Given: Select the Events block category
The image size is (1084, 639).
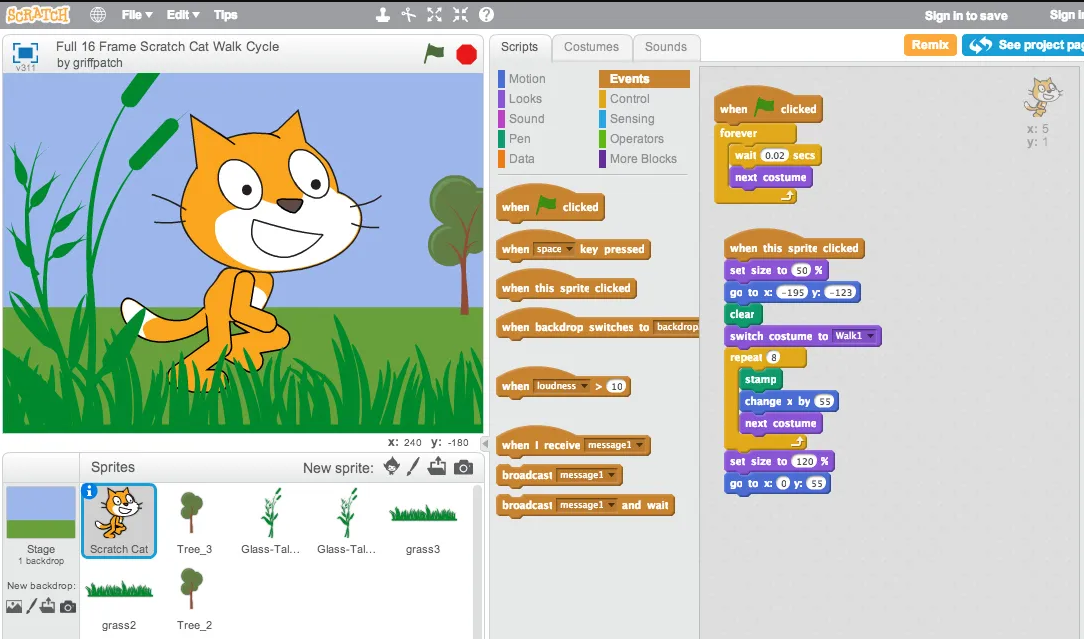Looking at the screenshot, I should click(x=644, y=79).
